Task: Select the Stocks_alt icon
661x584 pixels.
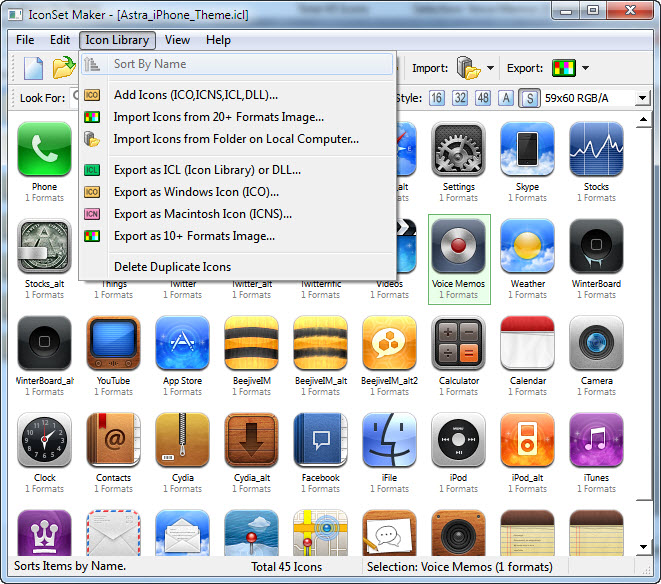Action: [x=44, y=245]
